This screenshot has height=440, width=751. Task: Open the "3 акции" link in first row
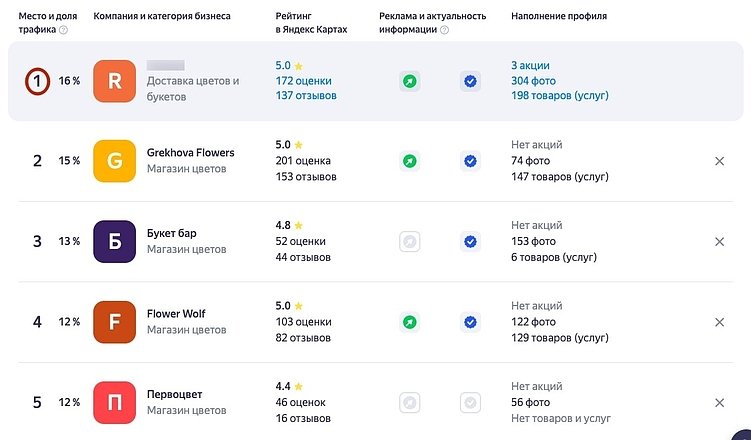point(530,65)
